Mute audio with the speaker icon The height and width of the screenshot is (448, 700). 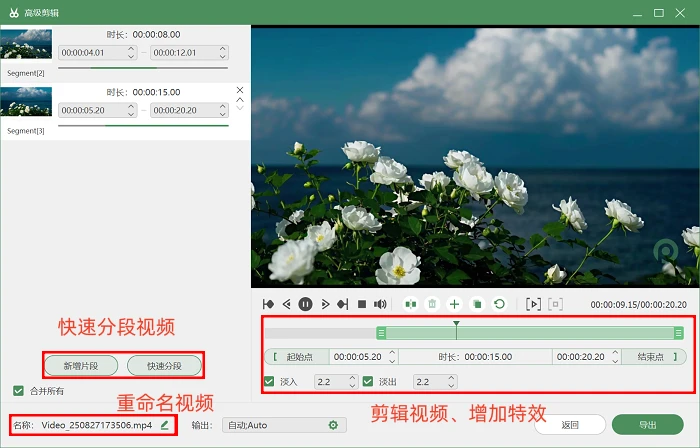point(380,304)
